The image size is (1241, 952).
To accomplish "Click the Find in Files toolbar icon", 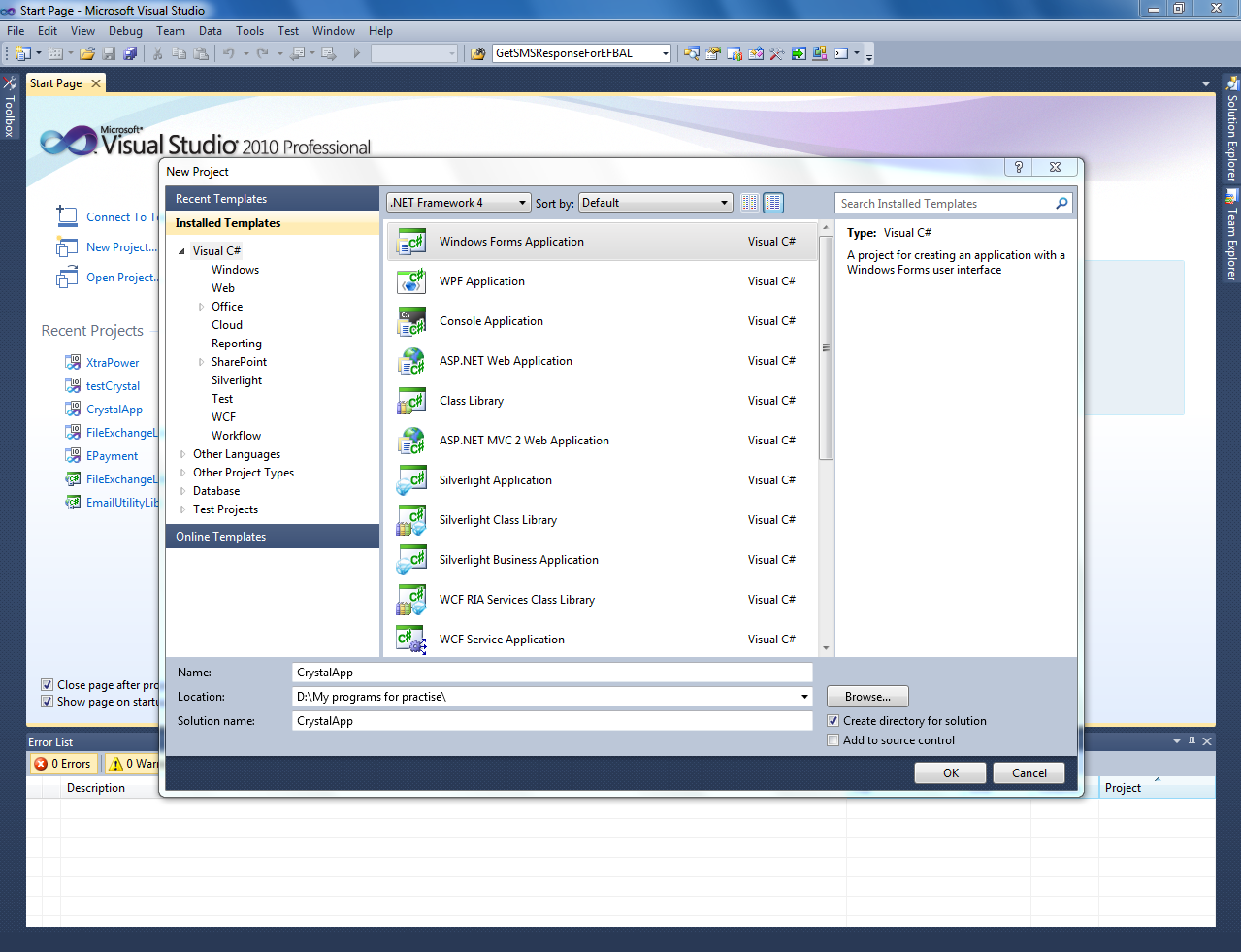I will [477, 53].
